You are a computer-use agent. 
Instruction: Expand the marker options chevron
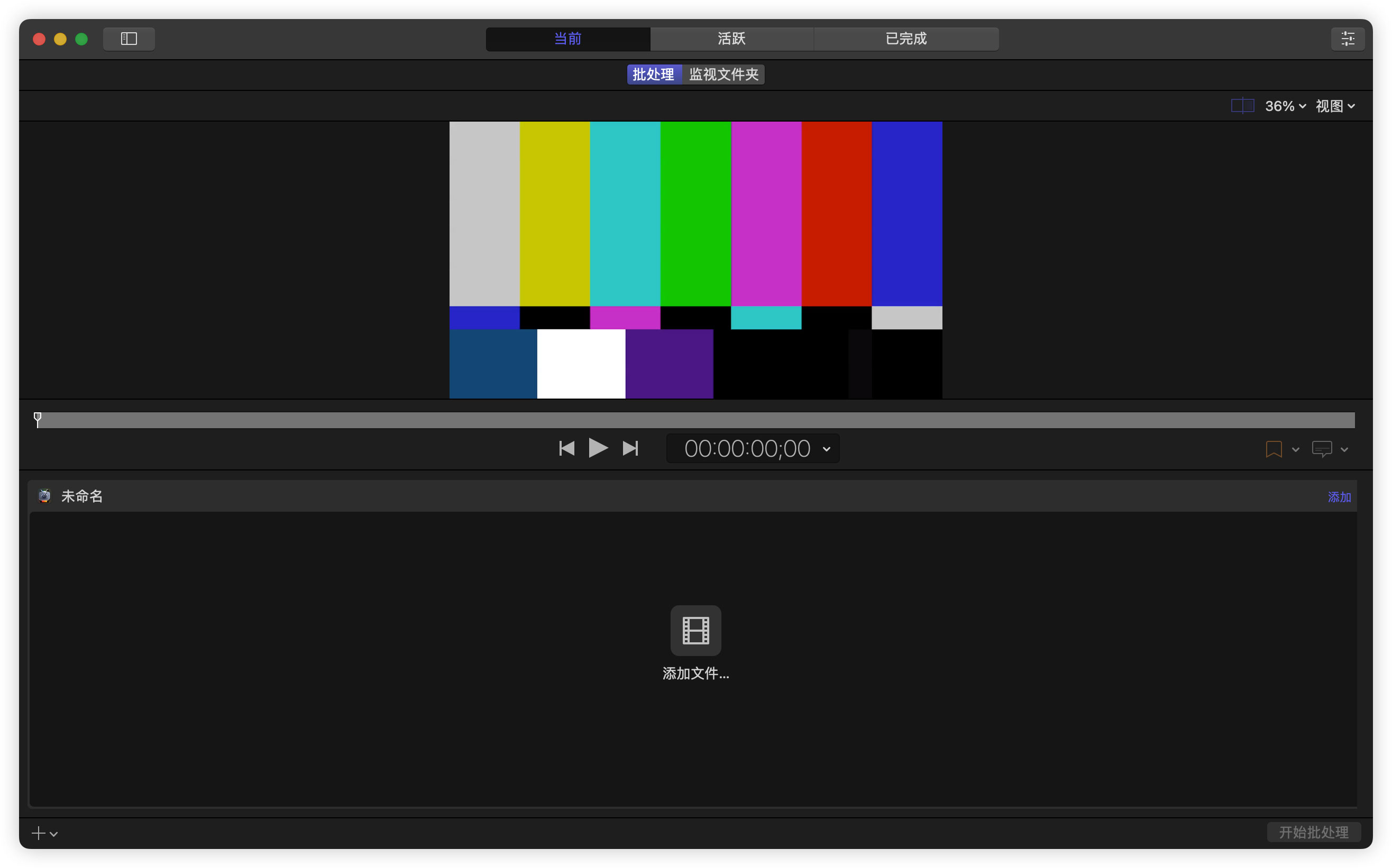click(x=1295, y=449)
